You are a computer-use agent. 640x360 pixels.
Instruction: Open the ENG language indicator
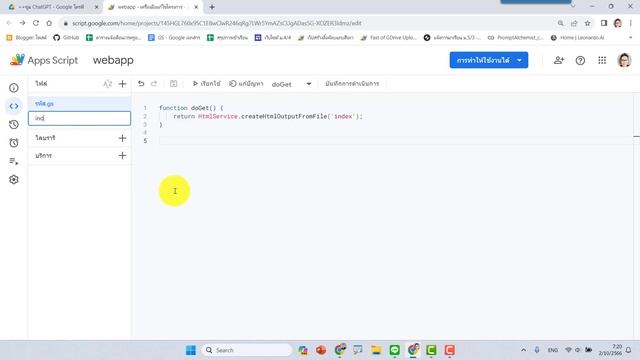tap(553, 350)
